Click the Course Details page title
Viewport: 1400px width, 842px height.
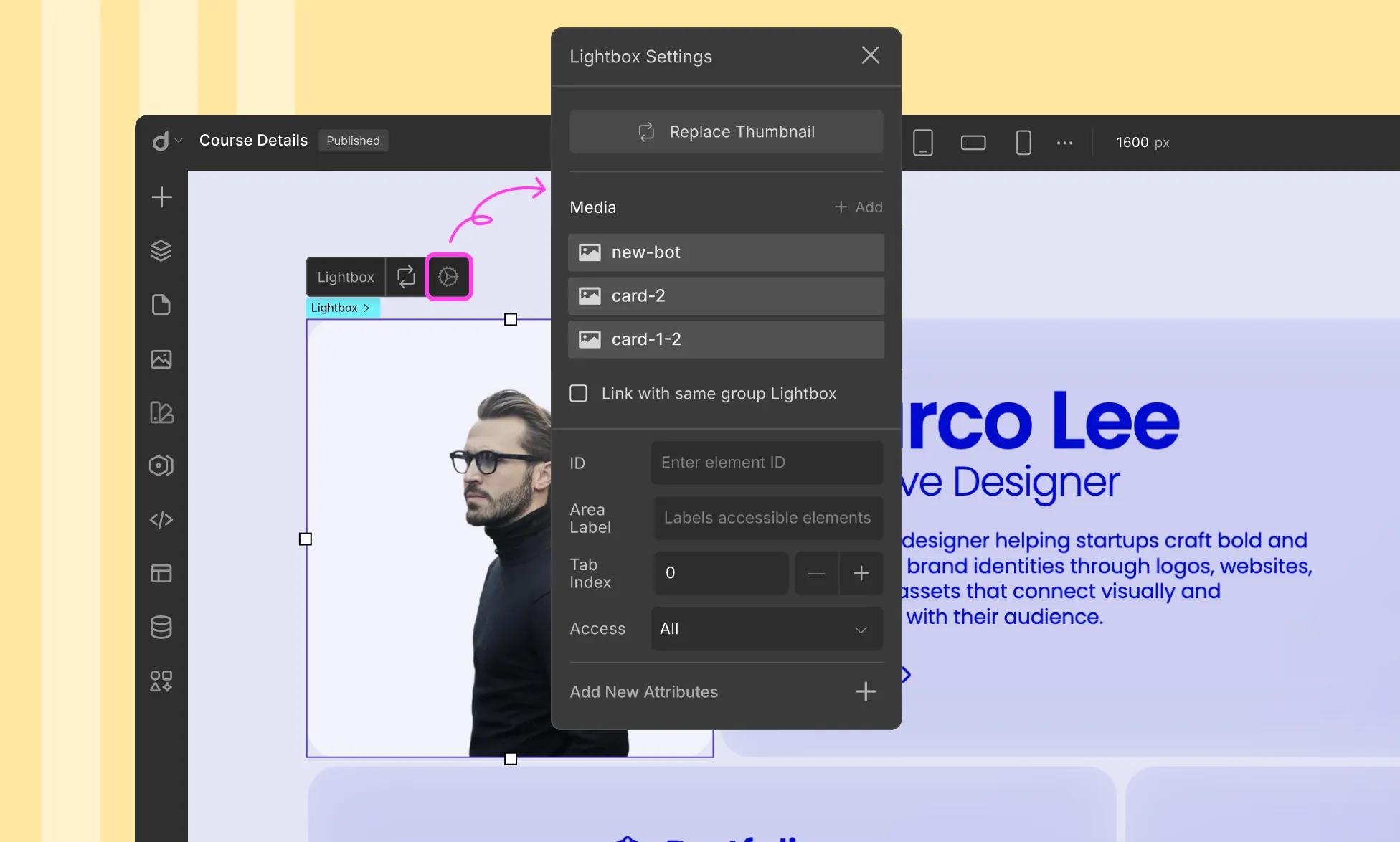(253, 141)
